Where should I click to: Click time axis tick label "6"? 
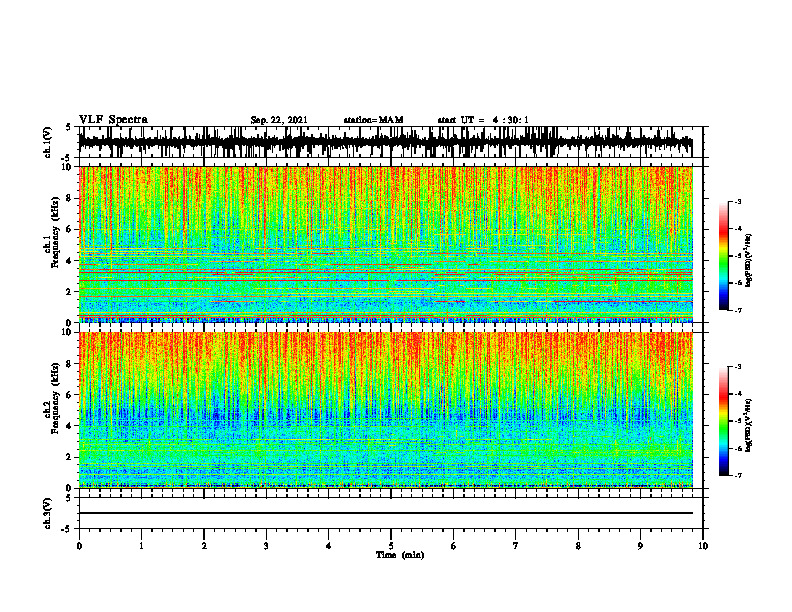(x=454, y=546)
